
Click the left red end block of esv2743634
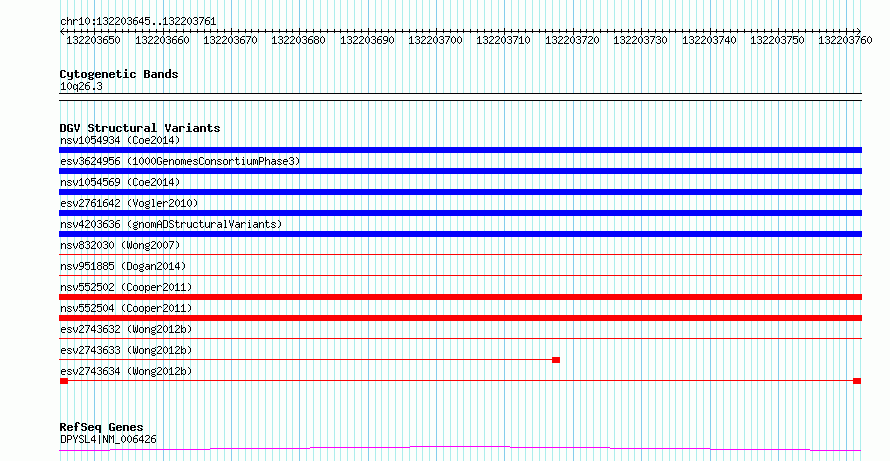[x=64, y=381]
